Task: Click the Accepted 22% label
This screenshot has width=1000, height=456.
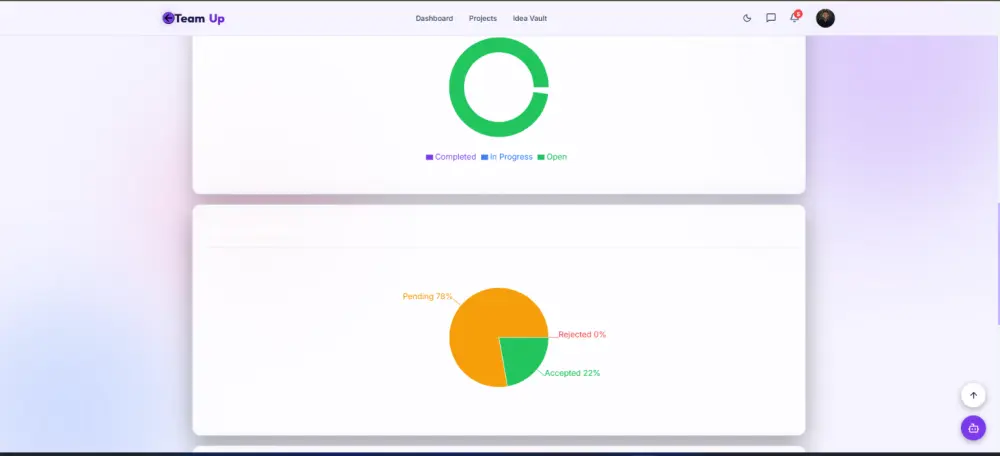Action: pos(572,373)
